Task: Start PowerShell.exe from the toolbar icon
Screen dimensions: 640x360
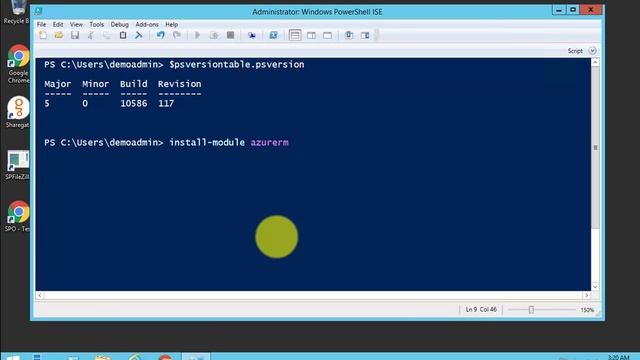Action: coord(273,36)
